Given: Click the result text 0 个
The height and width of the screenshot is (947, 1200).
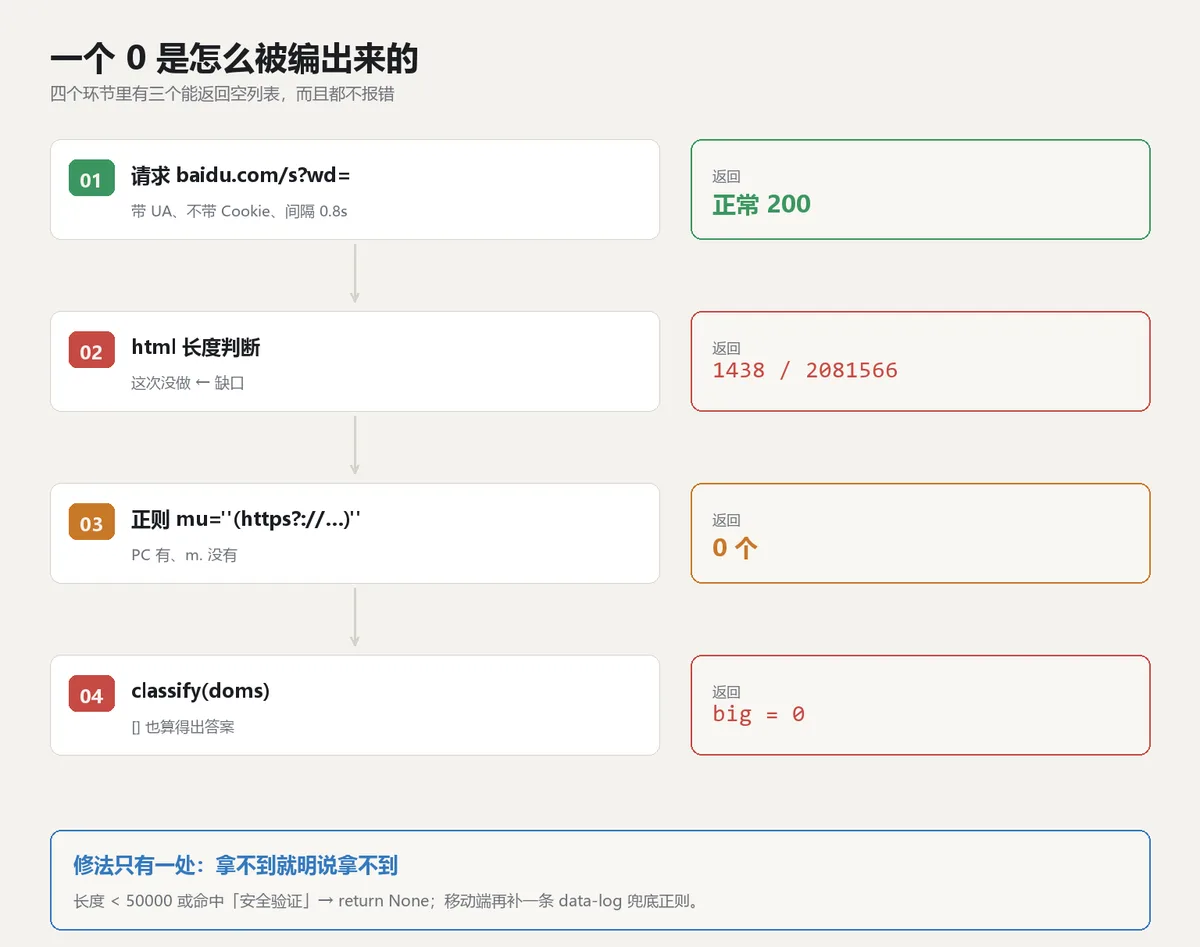Looking at the screenshot, I should click(735, 547).
